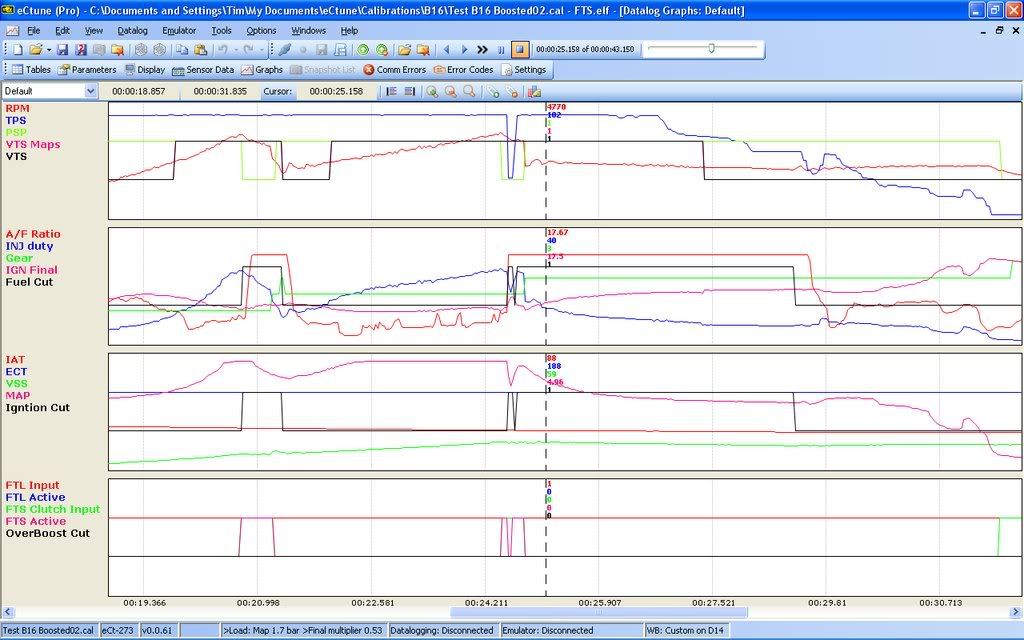Zoom in on the graph
The height and width of the screenshot is (640, 1024).
(432, 91)
